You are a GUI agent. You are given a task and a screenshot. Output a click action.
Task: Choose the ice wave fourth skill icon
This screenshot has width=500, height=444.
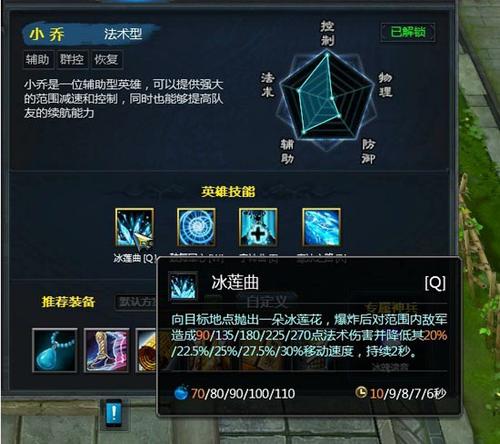pyautogui.click(x=321, y=227)
